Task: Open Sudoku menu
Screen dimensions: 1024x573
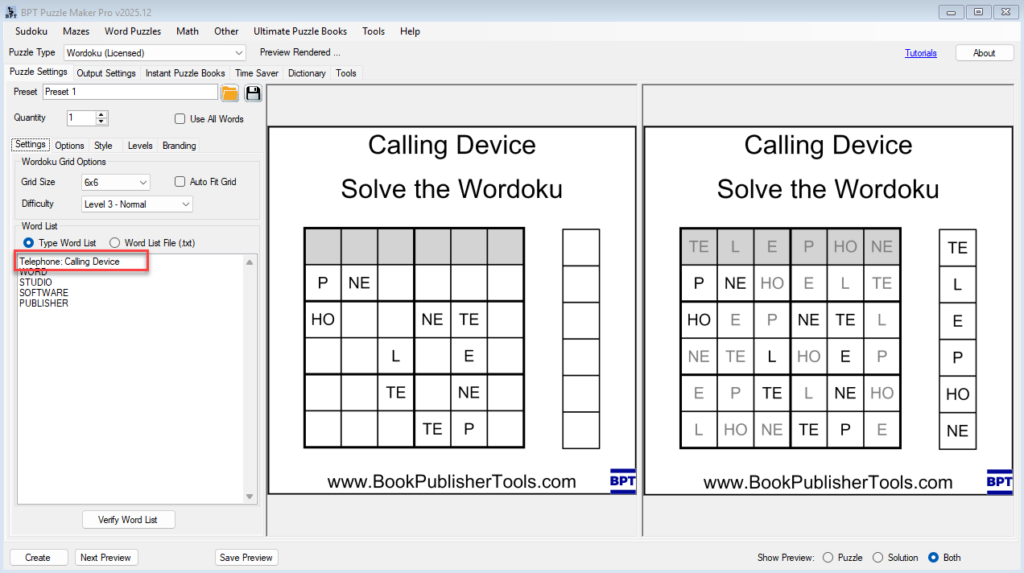Action: [x=31, y=31]
